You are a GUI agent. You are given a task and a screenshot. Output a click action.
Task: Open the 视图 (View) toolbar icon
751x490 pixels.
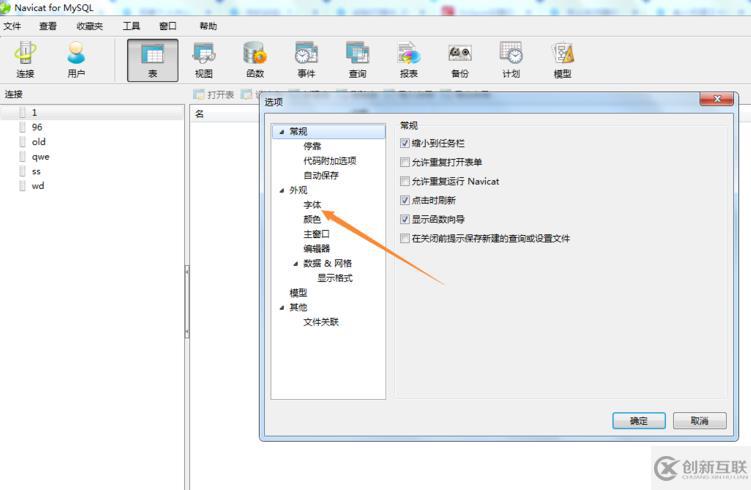[x=204, y=60]
